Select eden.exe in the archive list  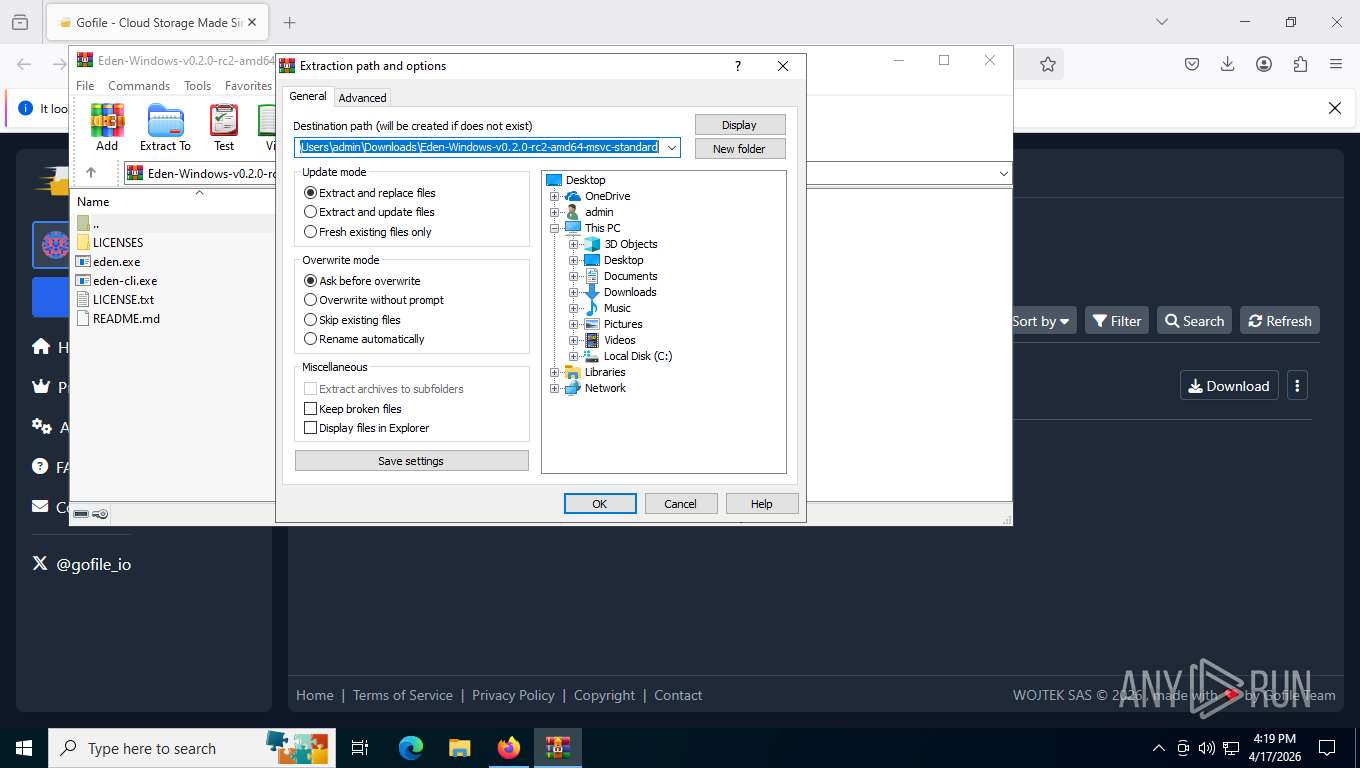[116, 261]
